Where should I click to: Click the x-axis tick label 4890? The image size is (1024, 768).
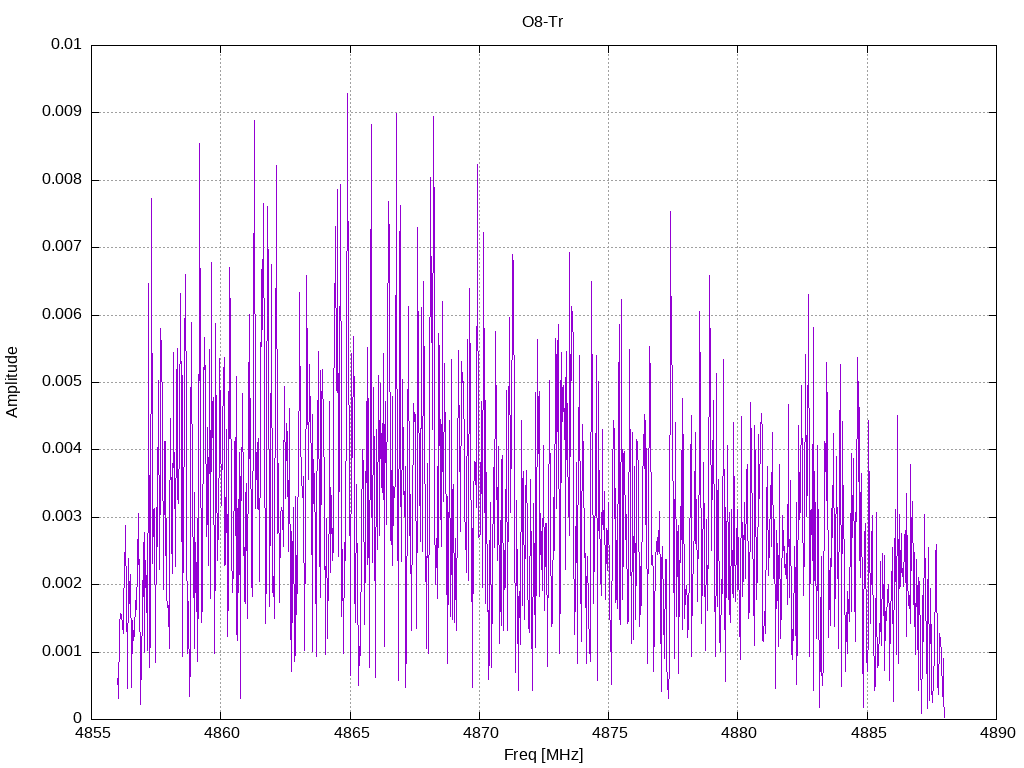pos(997,733)
